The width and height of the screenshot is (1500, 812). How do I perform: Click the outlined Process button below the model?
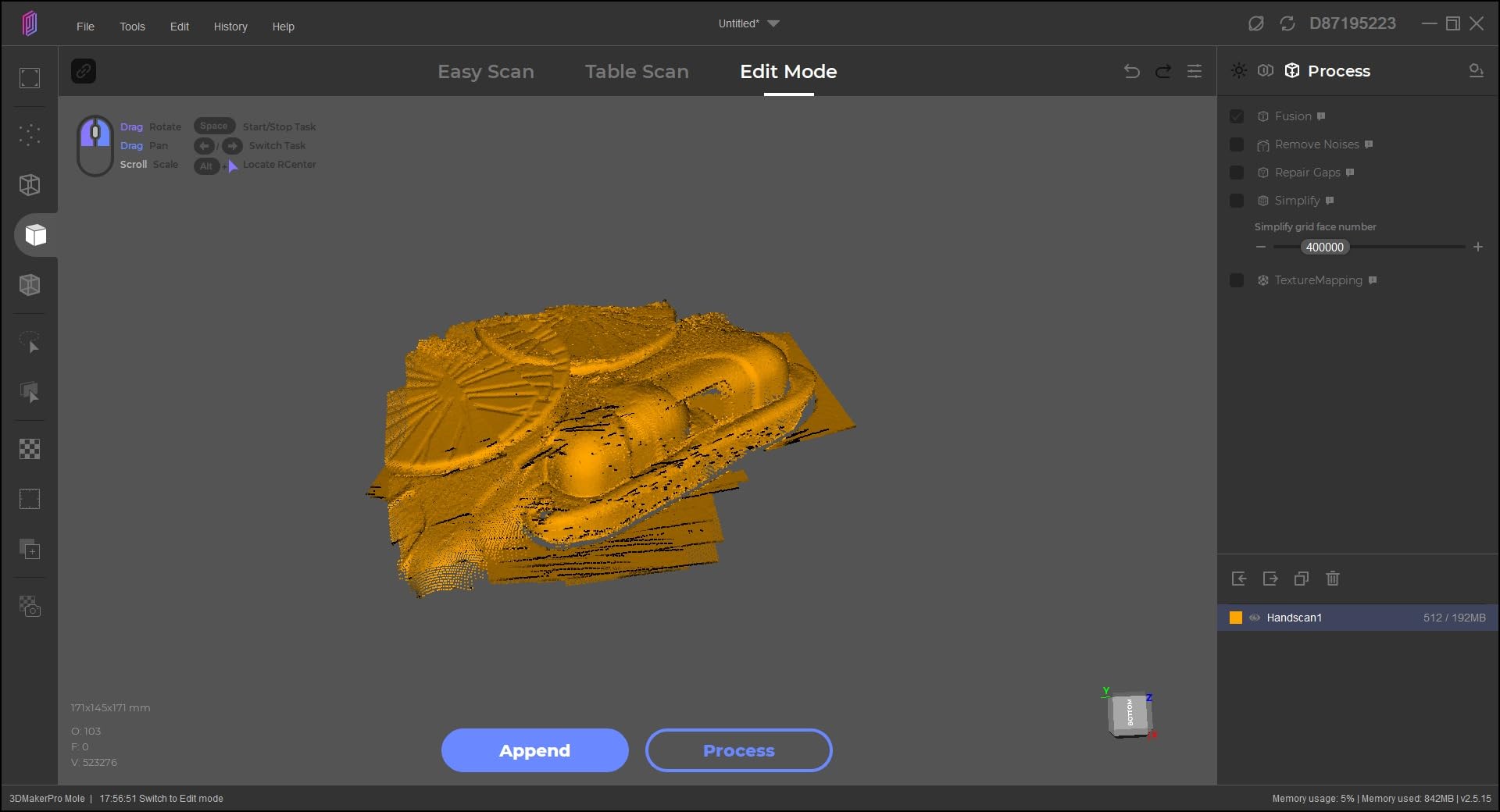pos(739,750)
